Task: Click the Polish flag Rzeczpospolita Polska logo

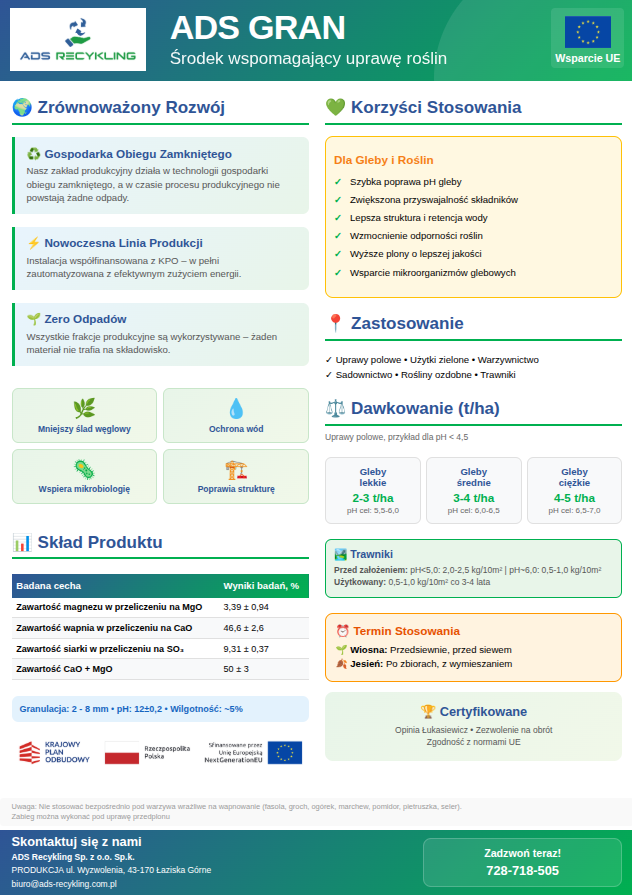Action: (x=147, y=752)
